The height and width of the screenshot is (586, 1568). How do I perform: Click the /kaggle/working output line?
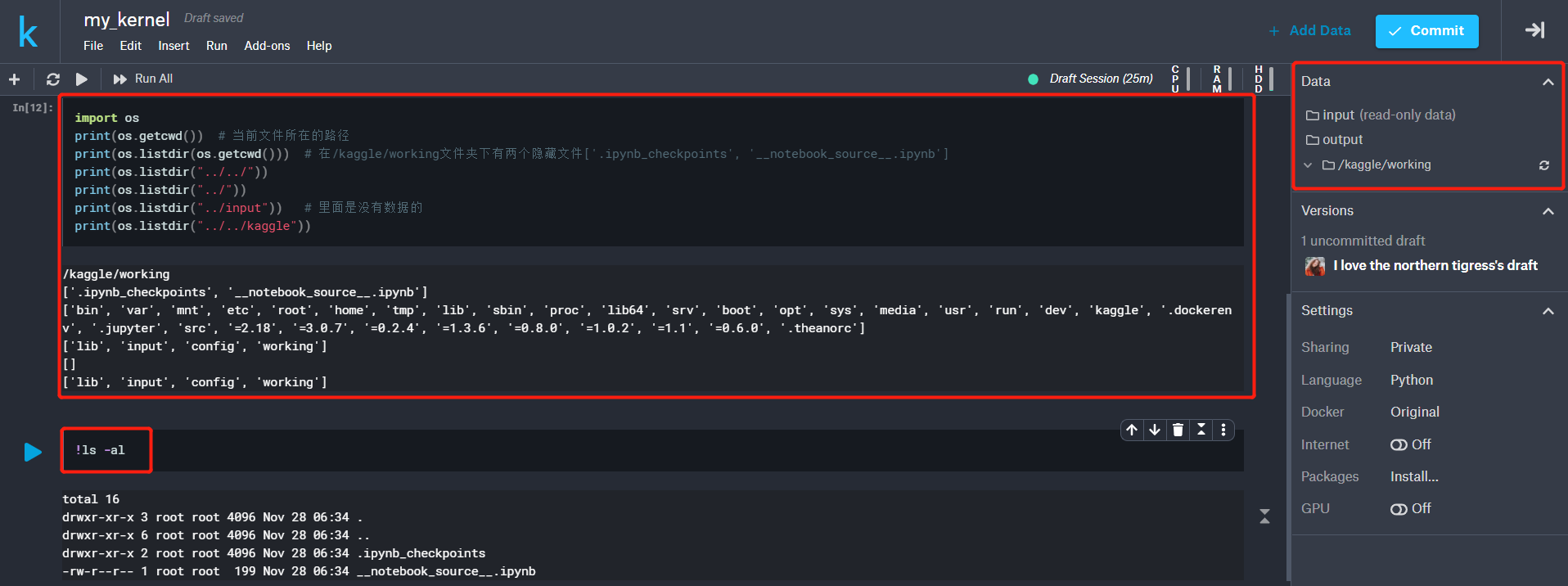point(116,274)
